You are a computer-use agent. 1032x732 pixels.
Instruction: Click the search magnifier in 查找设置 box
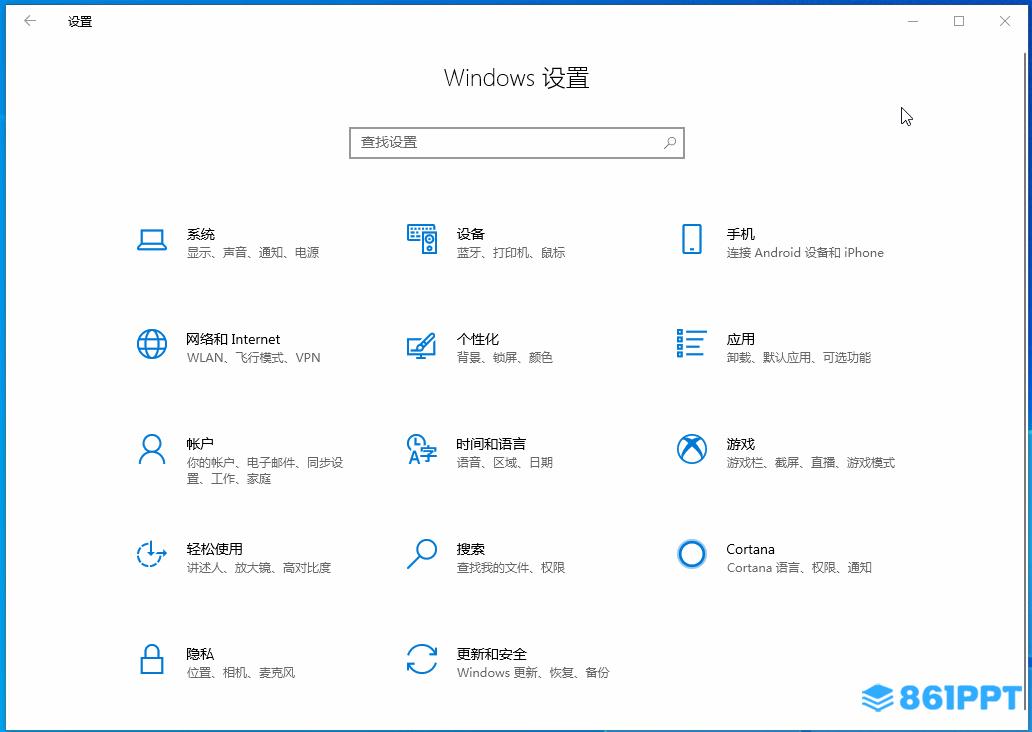(x=670, y=142)
